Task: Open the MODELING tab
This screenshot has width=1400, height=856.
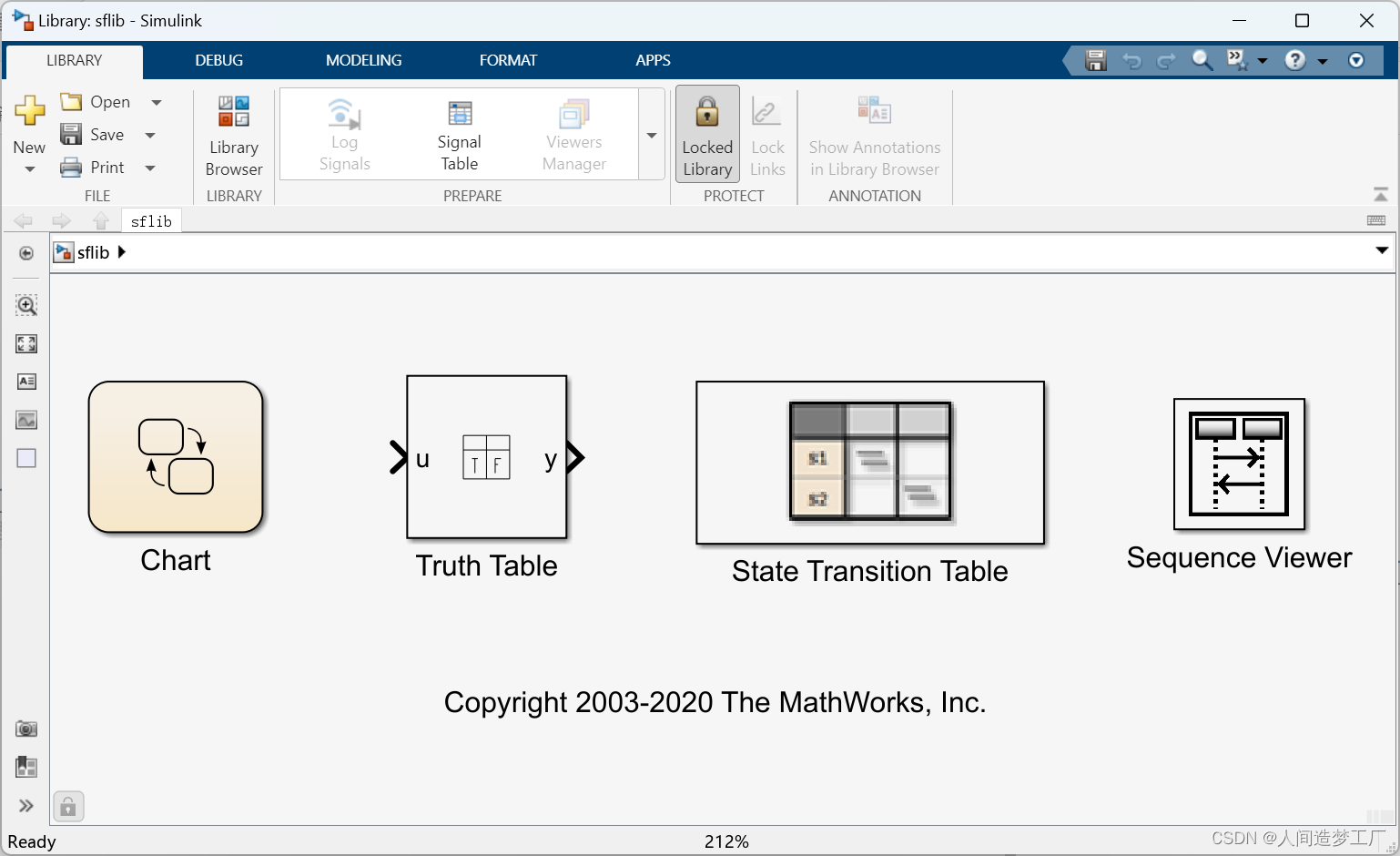Action: (x=364, y=61)
